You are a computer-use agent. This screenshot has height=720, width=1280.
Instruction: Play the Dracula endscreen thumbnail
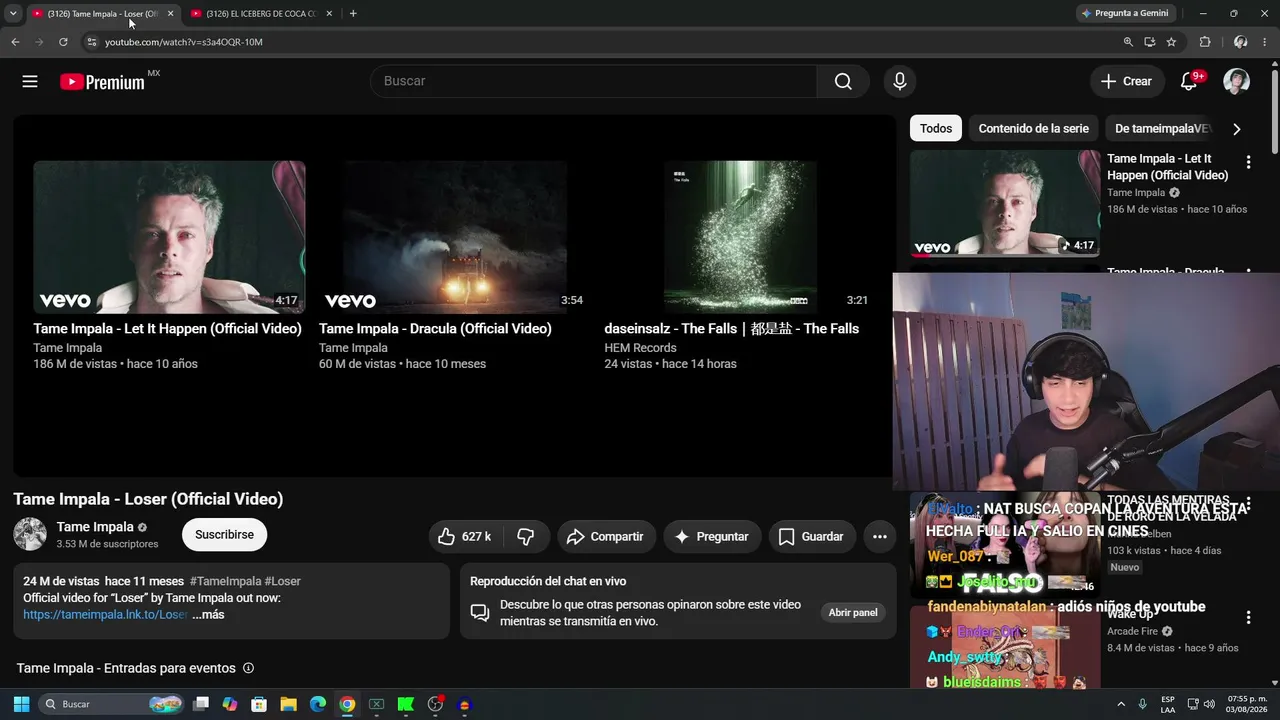point(455,238)
